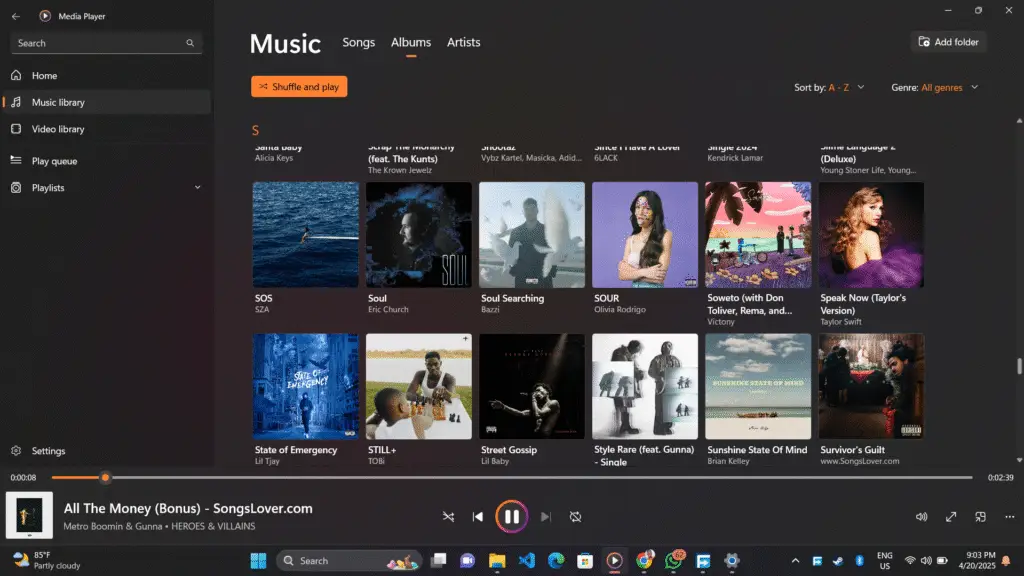Open Visual Studio Code from taskbar
Viewport: 1024px width, 576px height.
point(526,560)
